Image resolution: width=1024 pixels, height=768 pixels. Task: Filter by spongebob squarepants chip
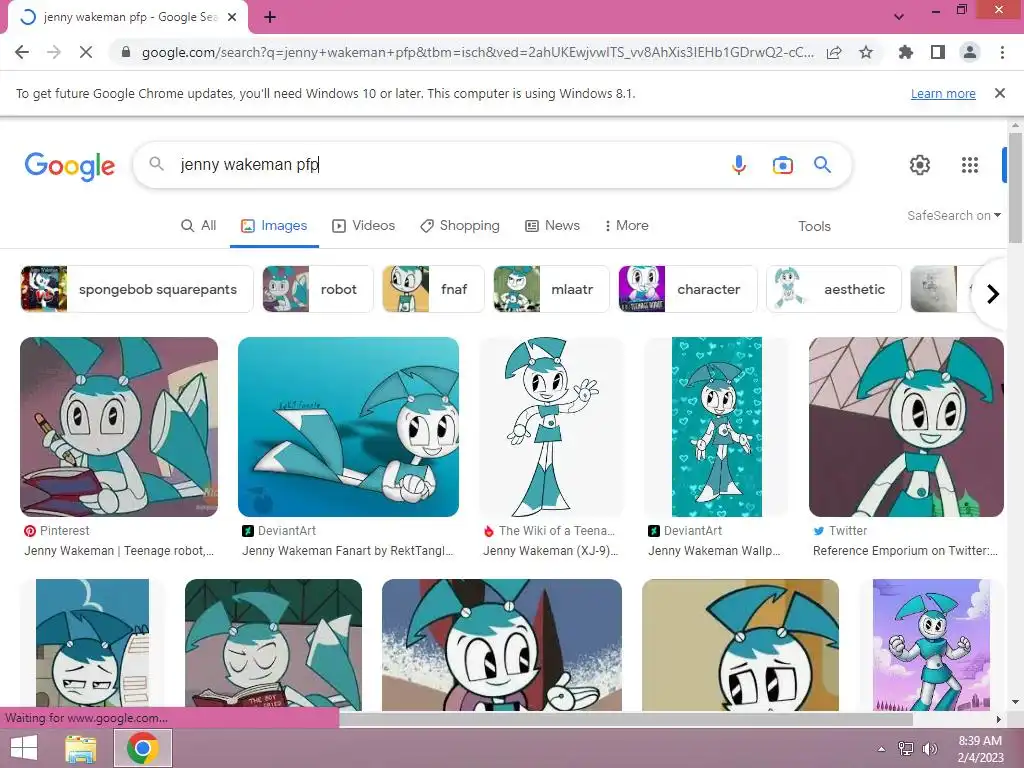(x=136, y=289)
